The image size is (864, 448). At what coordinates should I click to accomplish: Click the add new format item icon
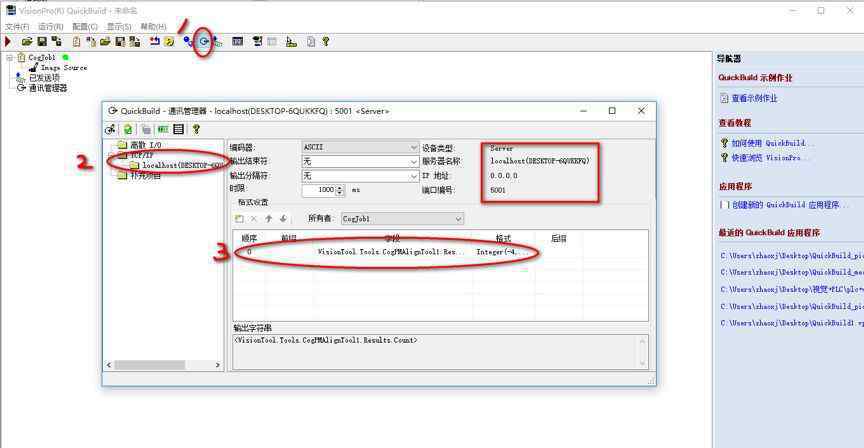pyautogui.click(x=239, y=219)
